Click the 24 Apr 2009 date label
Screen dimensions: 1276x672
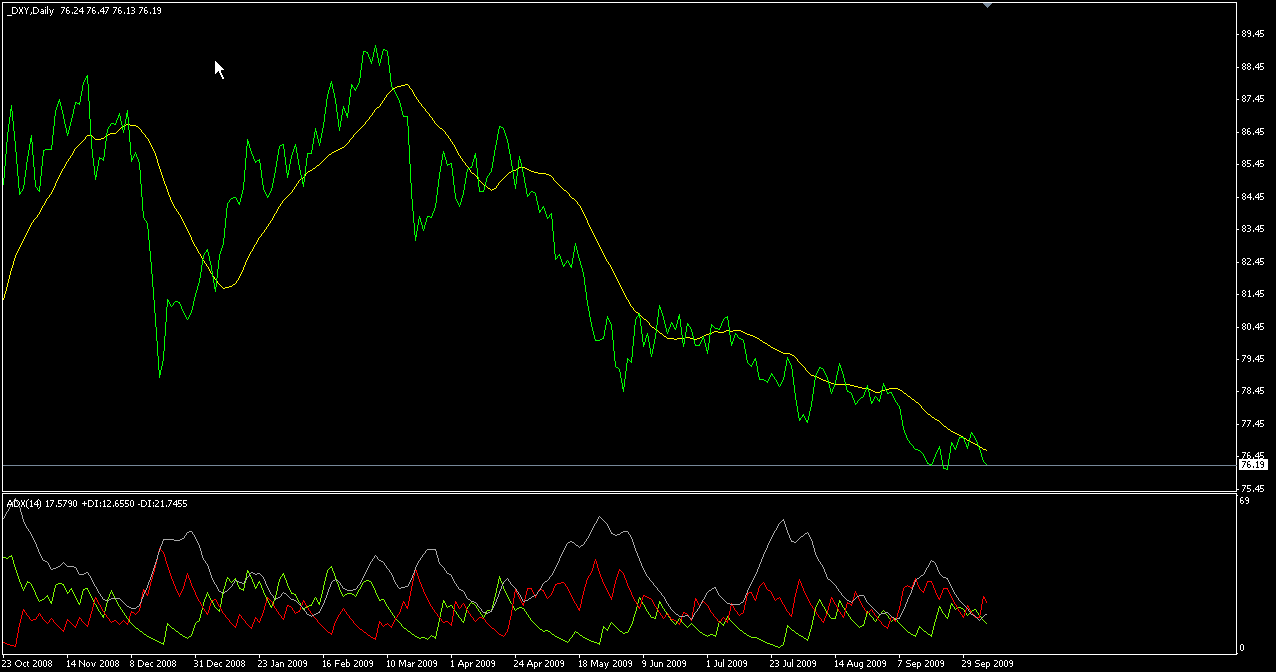[x=538, y=663]
